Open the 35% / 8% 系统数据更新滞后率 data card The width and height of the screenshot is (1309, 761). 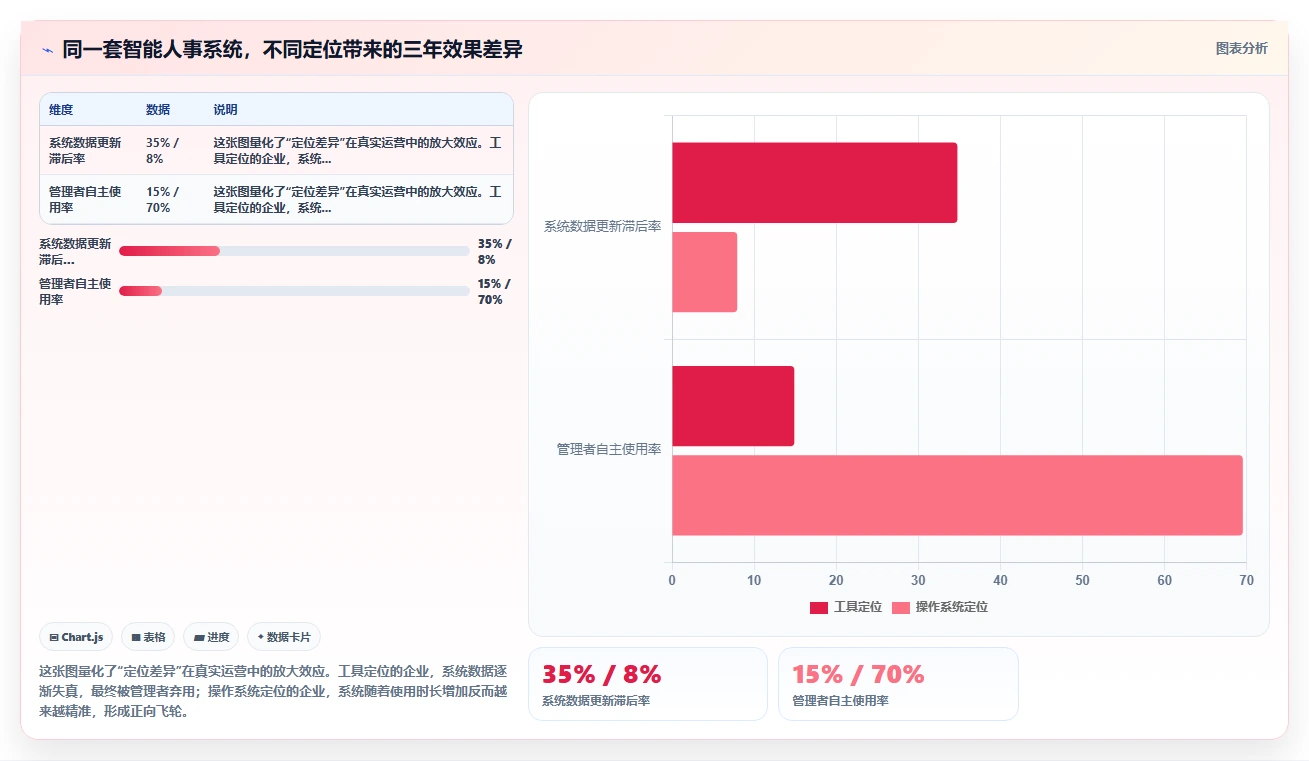[x=648, y=684]
